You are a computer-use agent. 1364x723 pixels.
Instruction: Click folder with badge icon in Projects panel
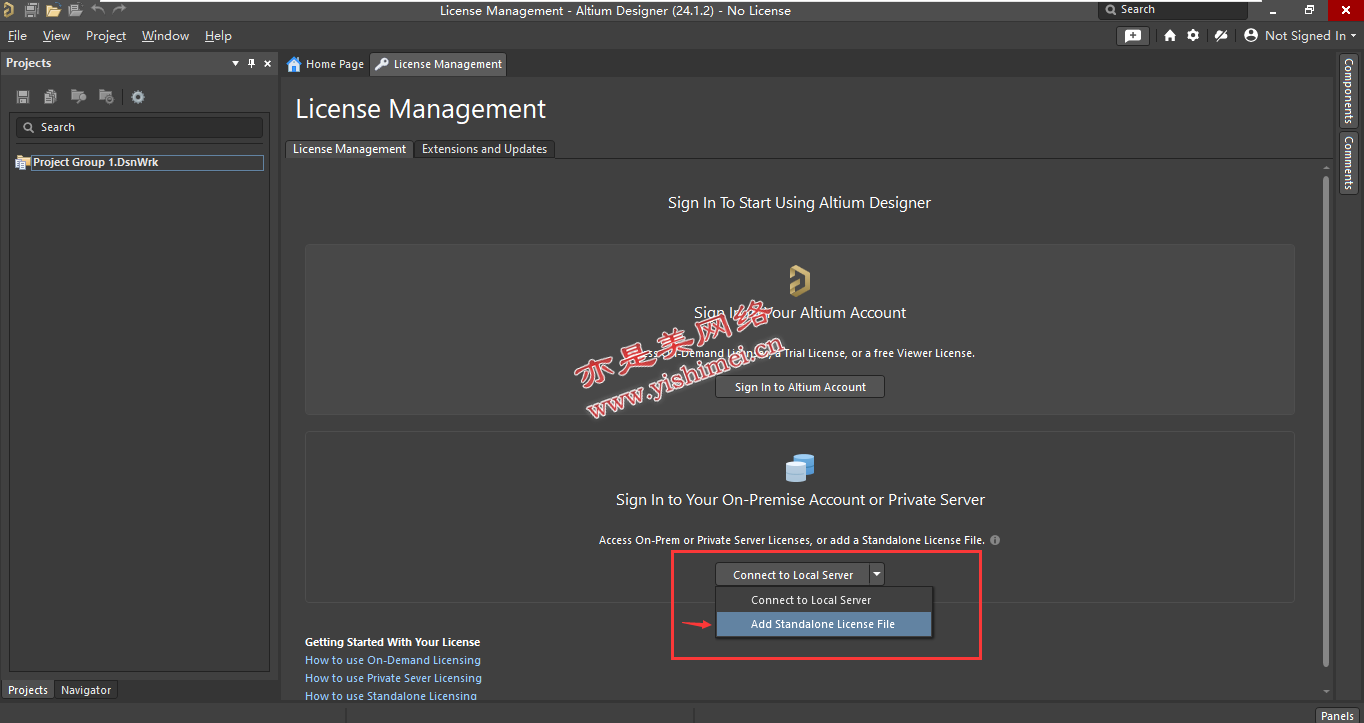106,97
